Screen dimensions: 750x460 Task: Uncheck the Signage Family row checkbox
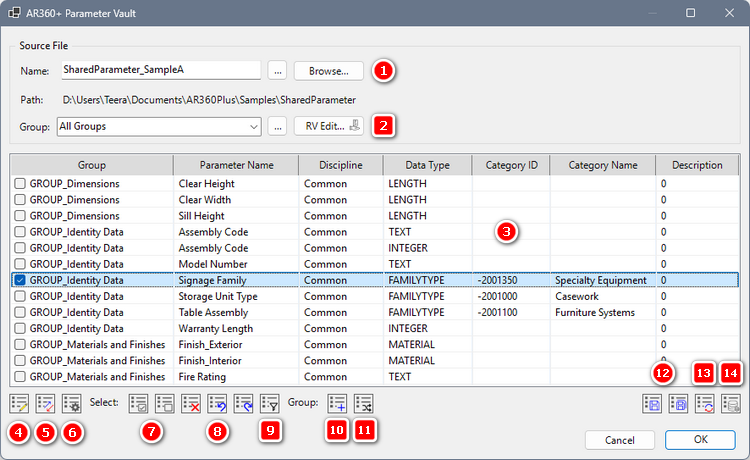point(20,281)
